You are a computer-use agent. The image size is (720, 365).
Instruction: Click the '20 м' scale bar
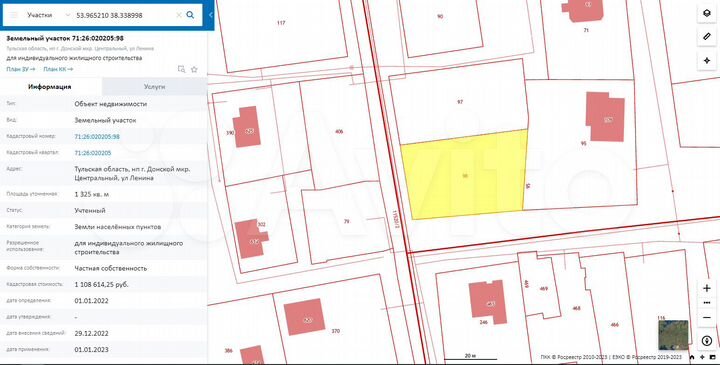point(471,356)
